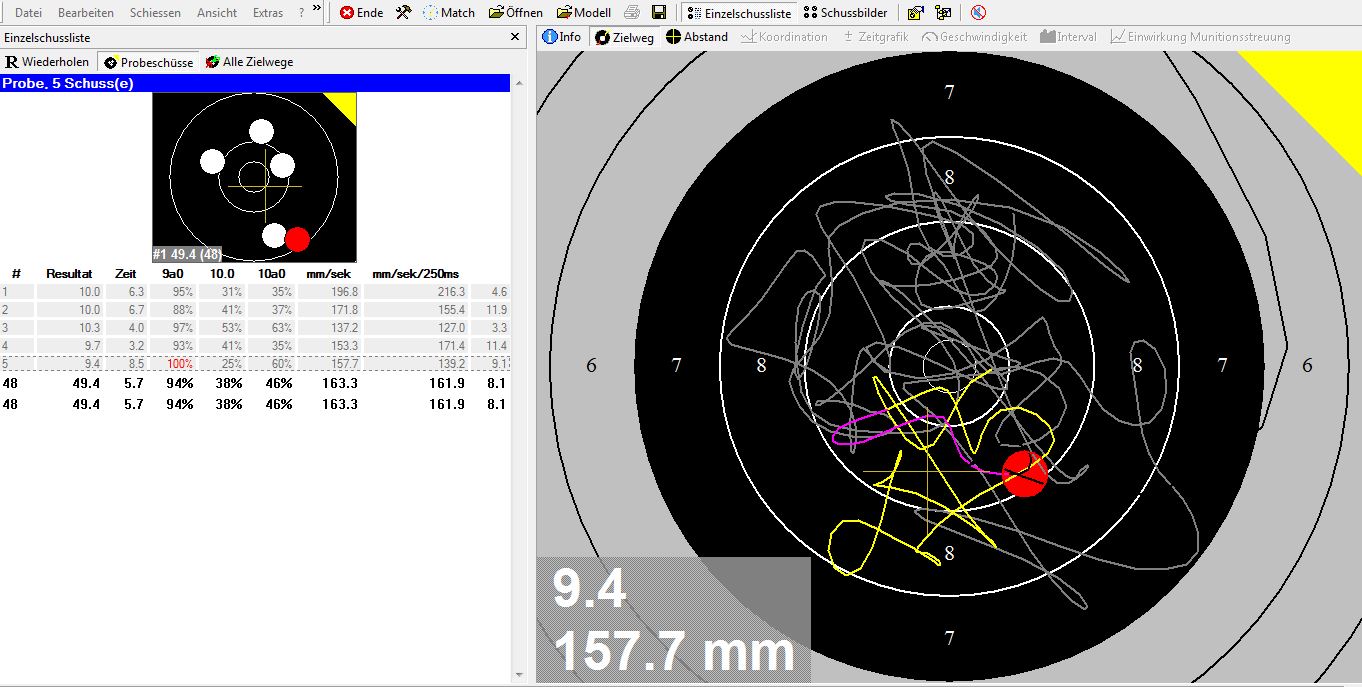Click the Wiederholen button
The height and width of the screenshot is (687, 1362).
(x=48, y=62)
